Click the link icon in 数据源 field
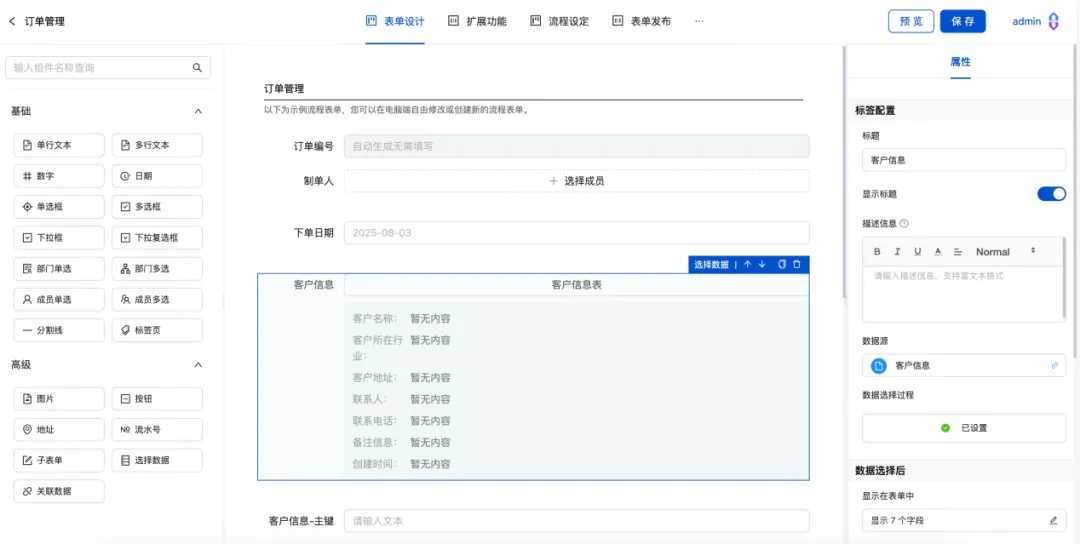This screenshot has width=1080, height=544. [x=1054, y=366]
